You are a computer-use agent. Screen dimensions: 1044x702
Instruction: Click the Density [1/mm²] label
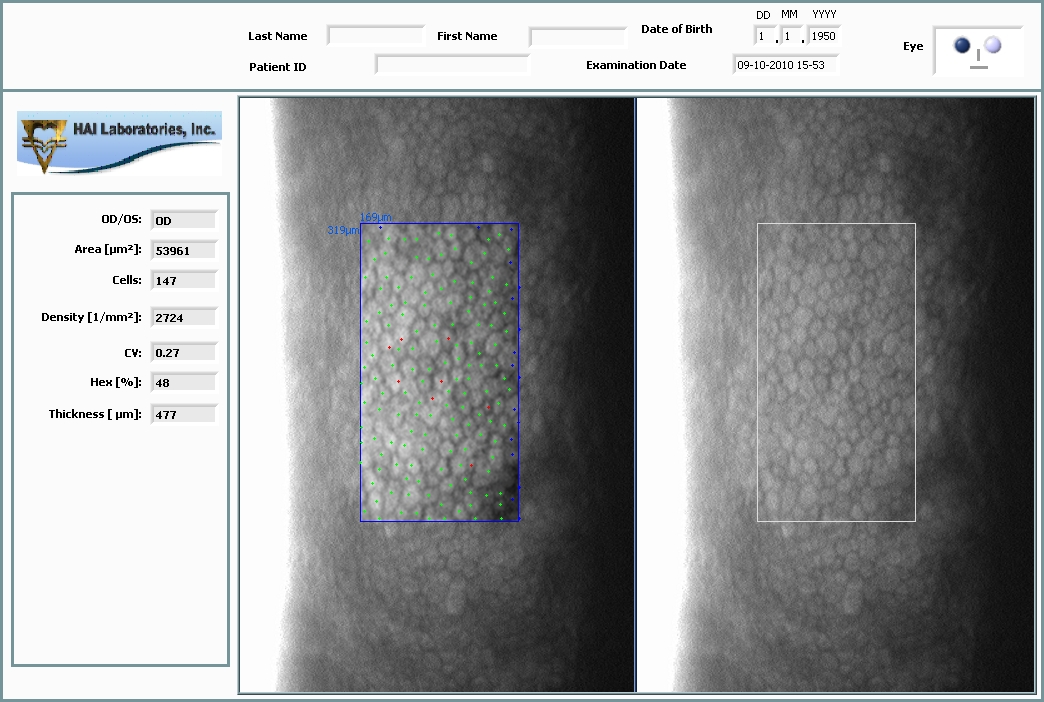tap(91, 317)
